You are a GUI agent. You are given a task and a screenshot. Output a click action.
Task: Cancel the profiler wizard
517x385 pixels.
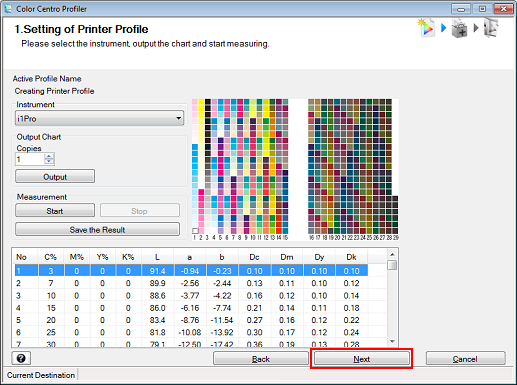[465, 359]
